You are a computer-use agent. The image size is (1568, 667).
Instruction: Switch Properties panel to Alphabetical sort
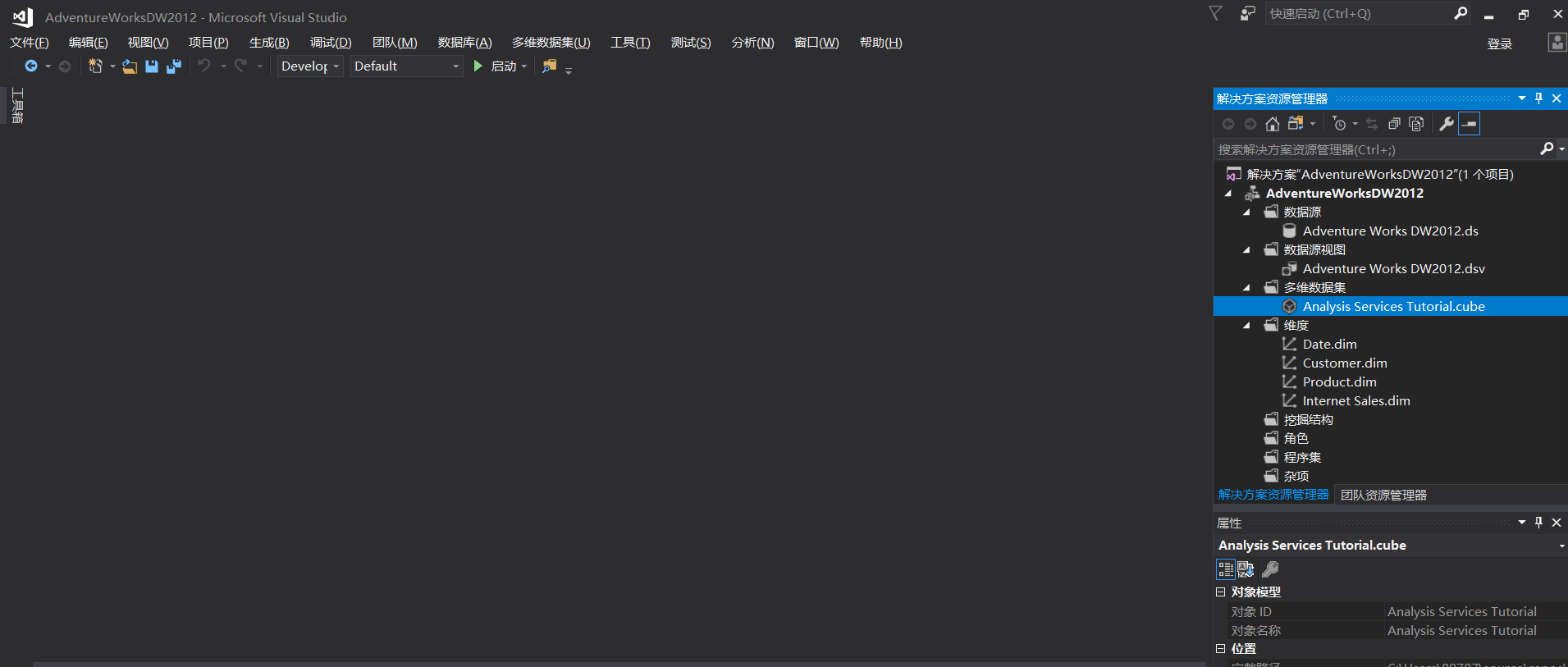coord(1246,569)
